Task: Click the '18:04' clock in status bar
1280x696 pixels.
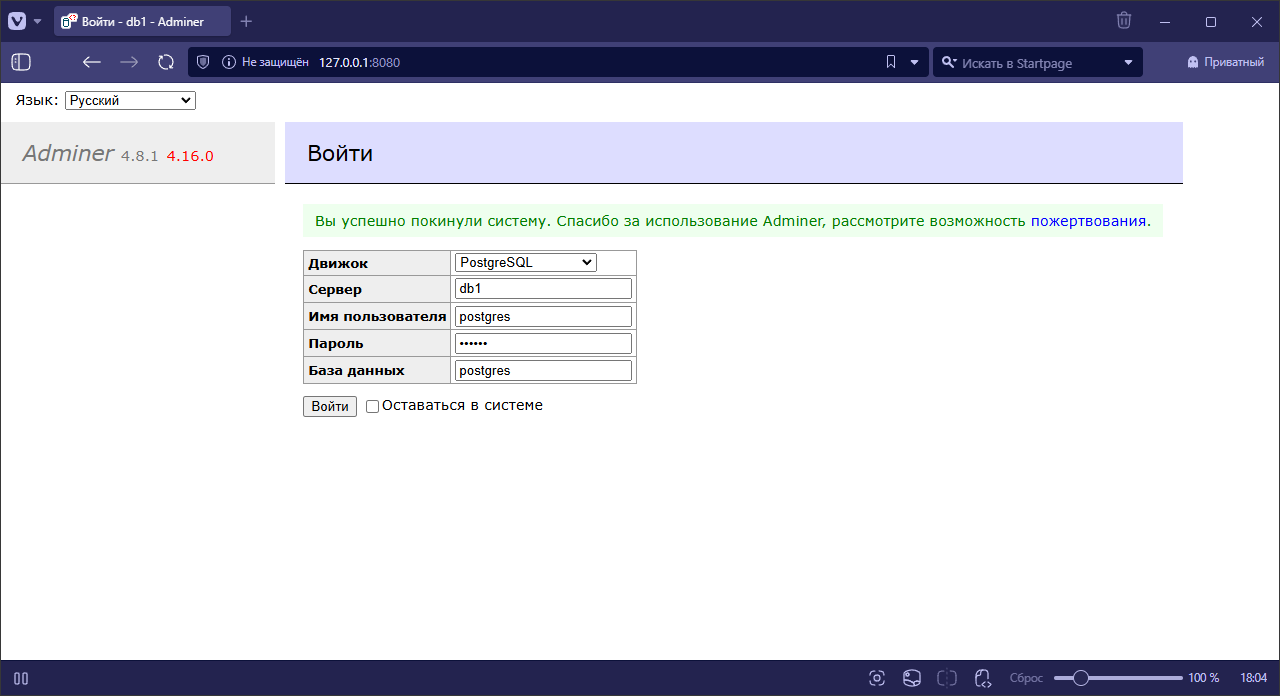Action: (x=1254, y=678)
